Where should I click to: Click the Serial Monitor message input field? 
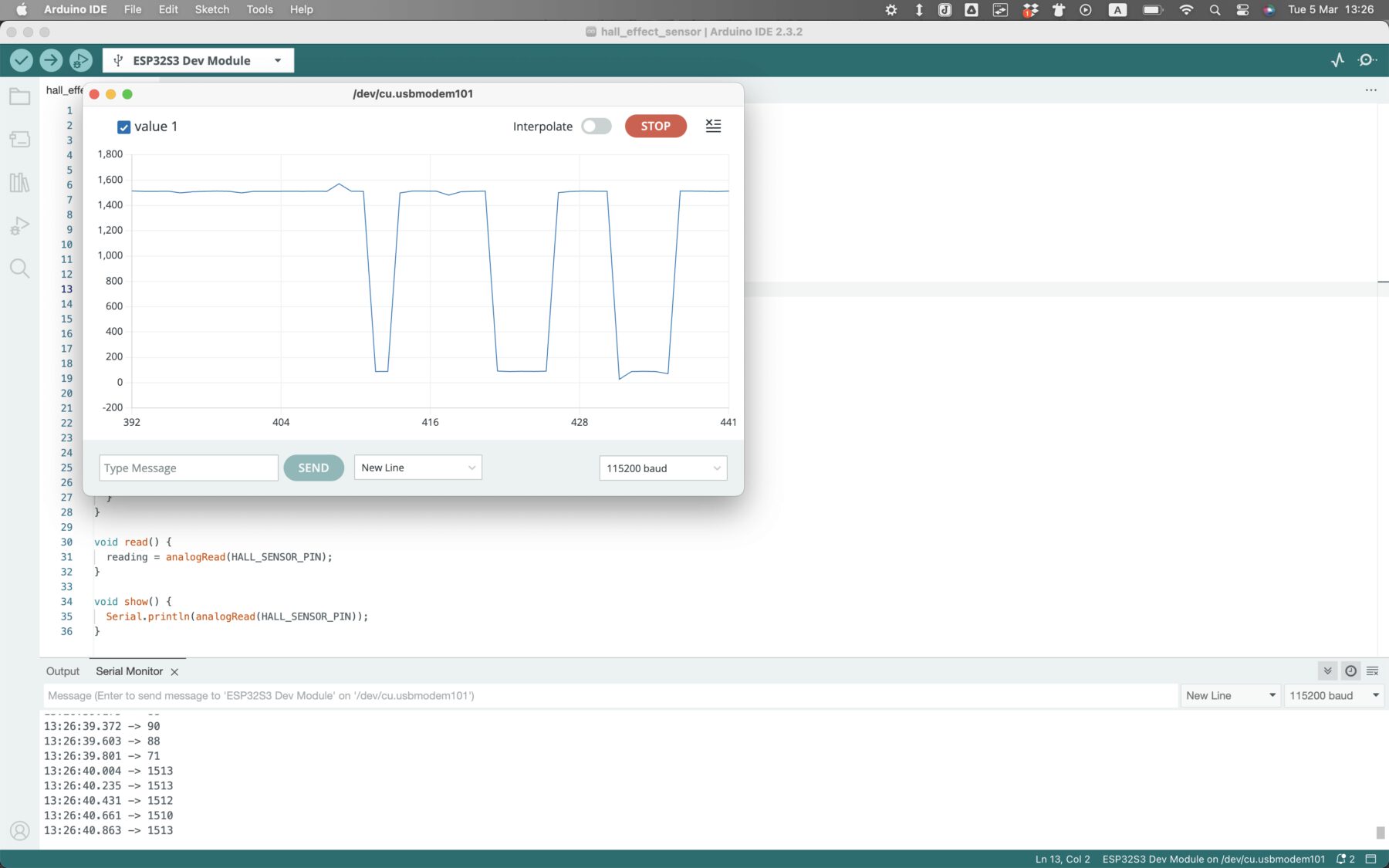[610, 695]
